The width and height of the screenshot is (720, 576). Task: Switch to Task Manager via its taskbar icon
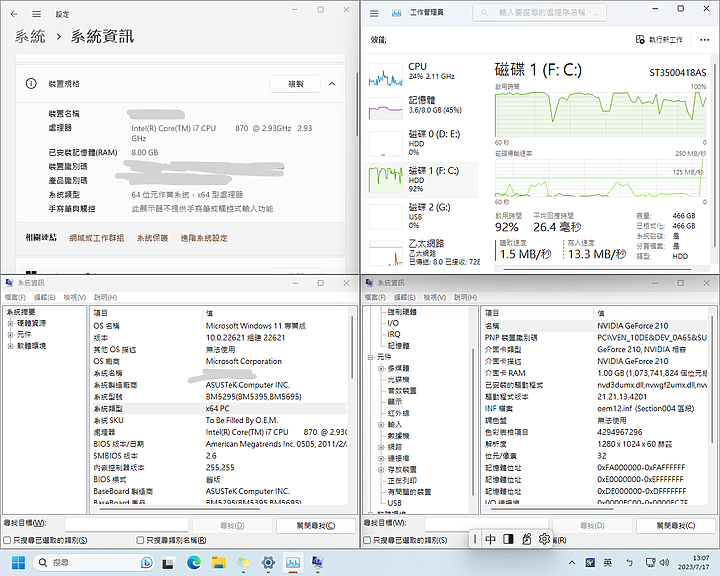pyautogui.click(x=293, y=562)
